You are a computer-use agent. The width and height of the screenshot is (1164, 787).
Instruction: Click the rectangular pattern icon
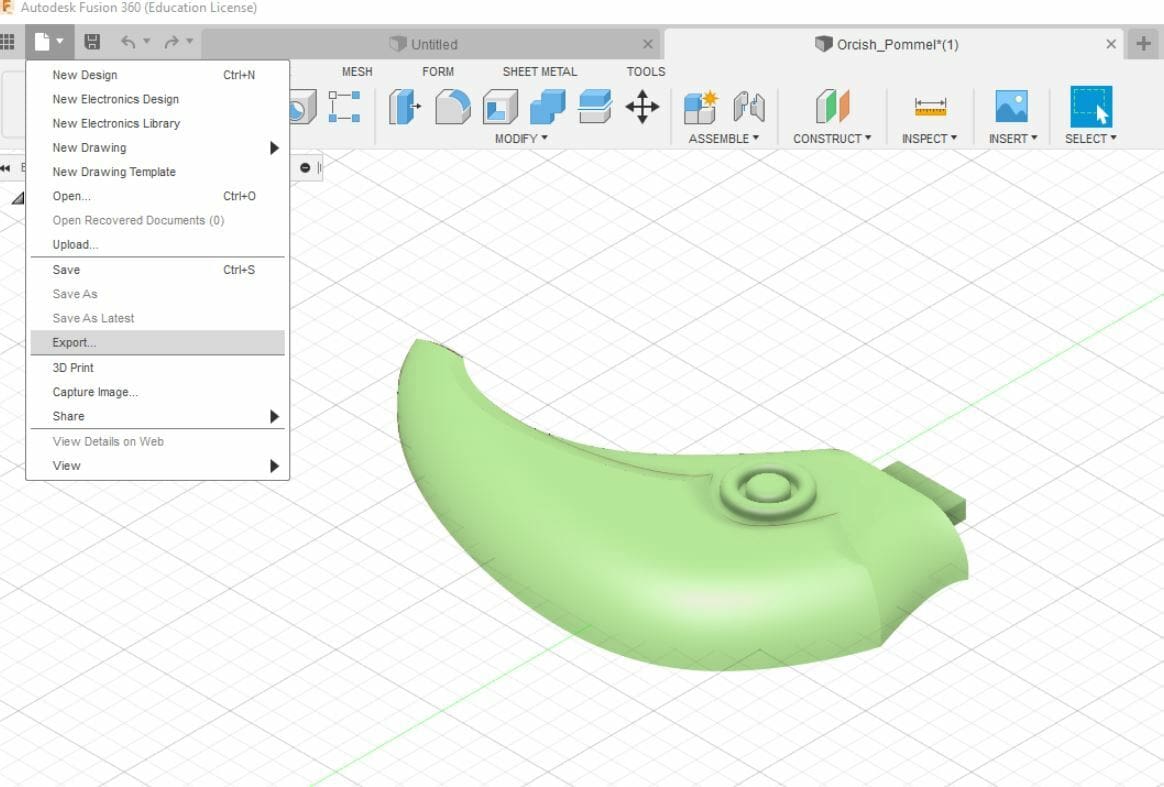click(x=344, y=107)
